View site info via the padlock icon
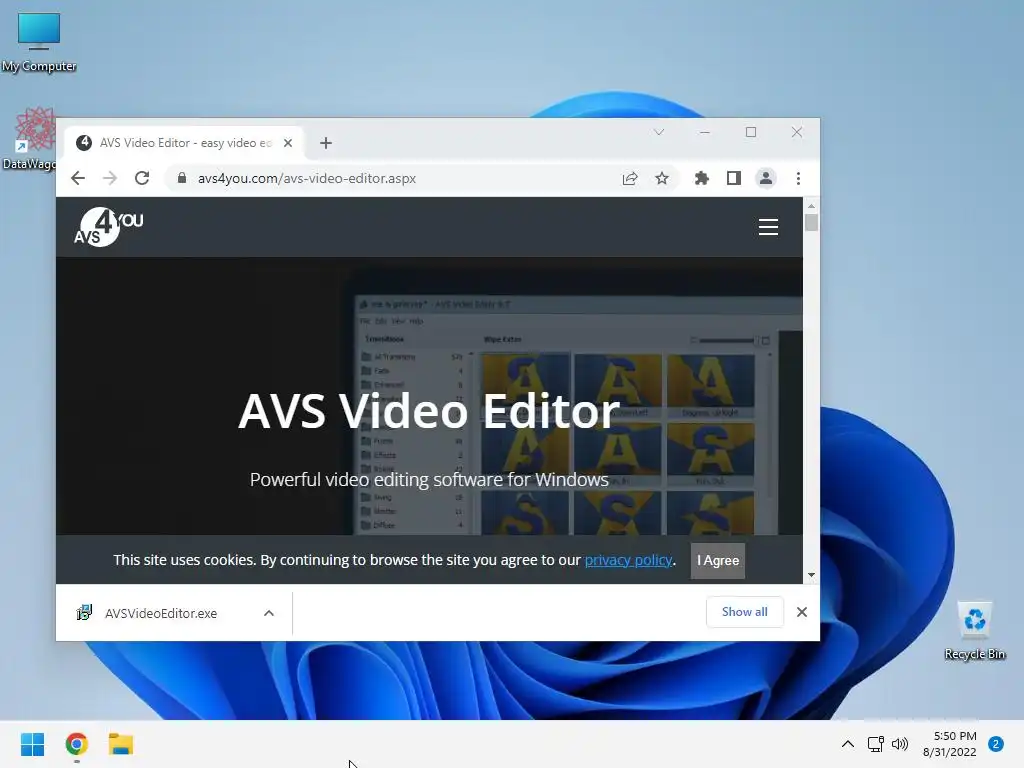The width and height of the screenshot is (1024, 768). coord(182,178)
